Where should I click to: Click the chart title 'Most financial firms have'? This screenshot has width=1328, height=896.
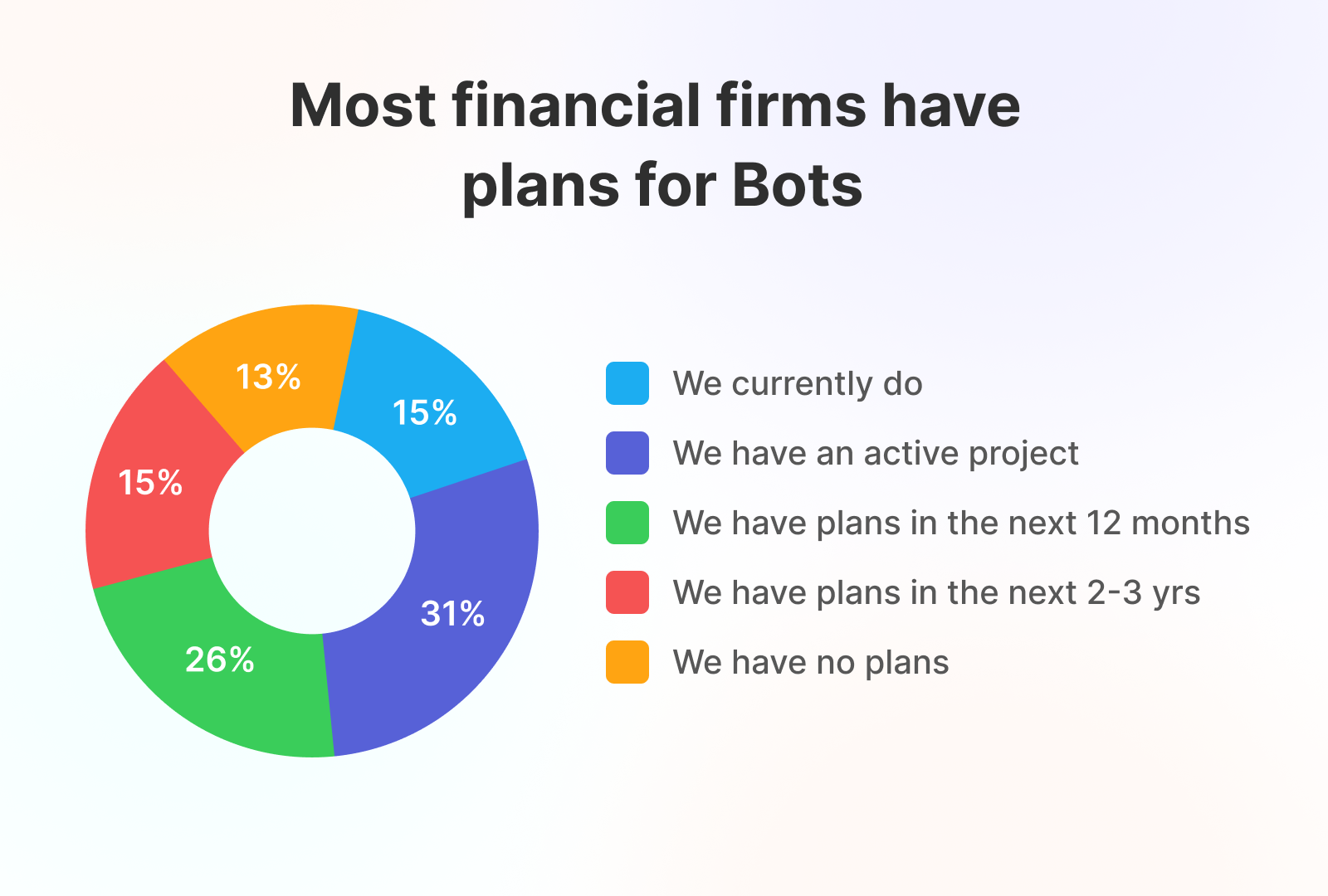tap(655, 106)
